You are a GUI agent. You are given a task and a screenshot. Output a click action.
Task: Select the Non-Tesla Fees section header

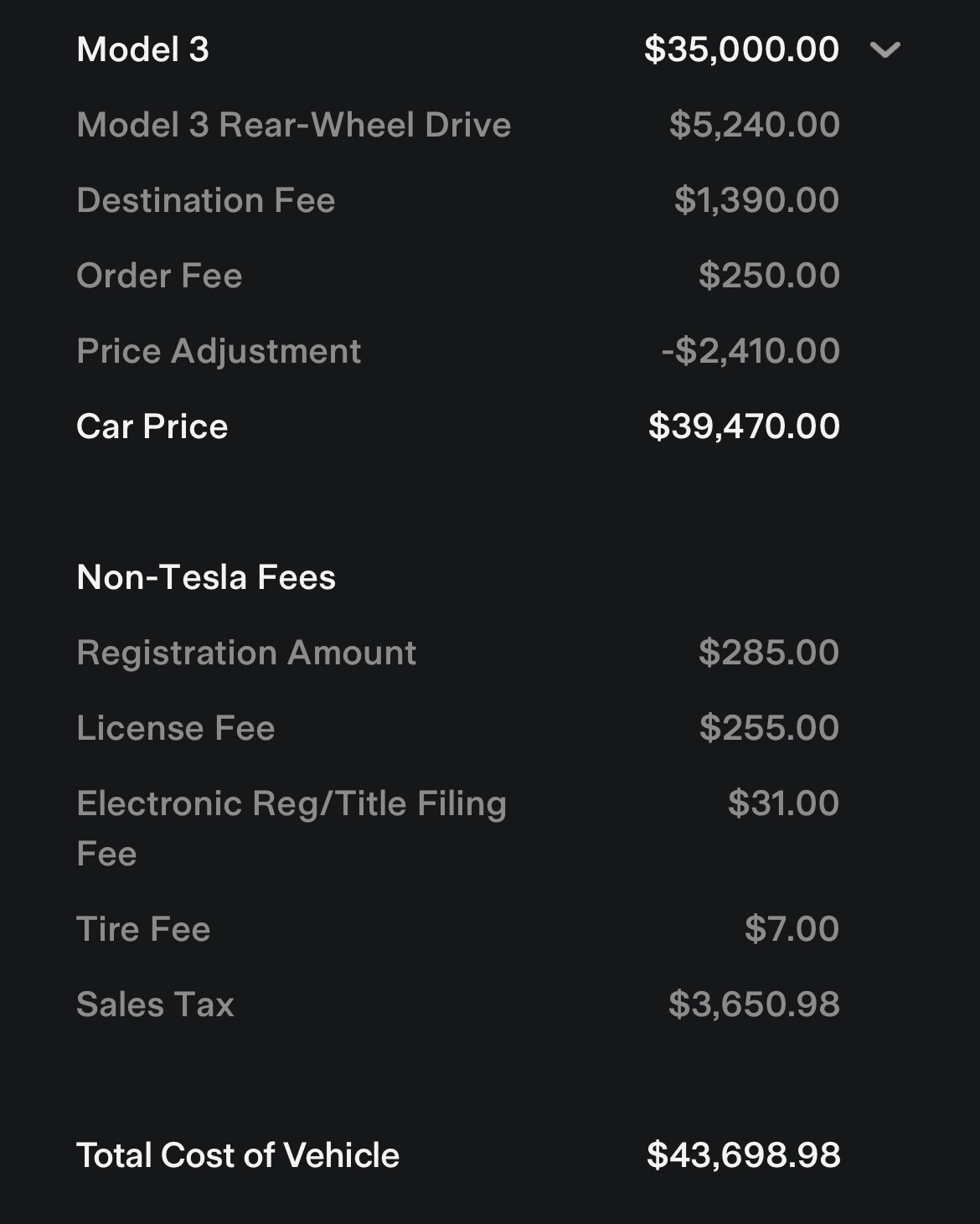pyautogui.click(x=204, y=576)
